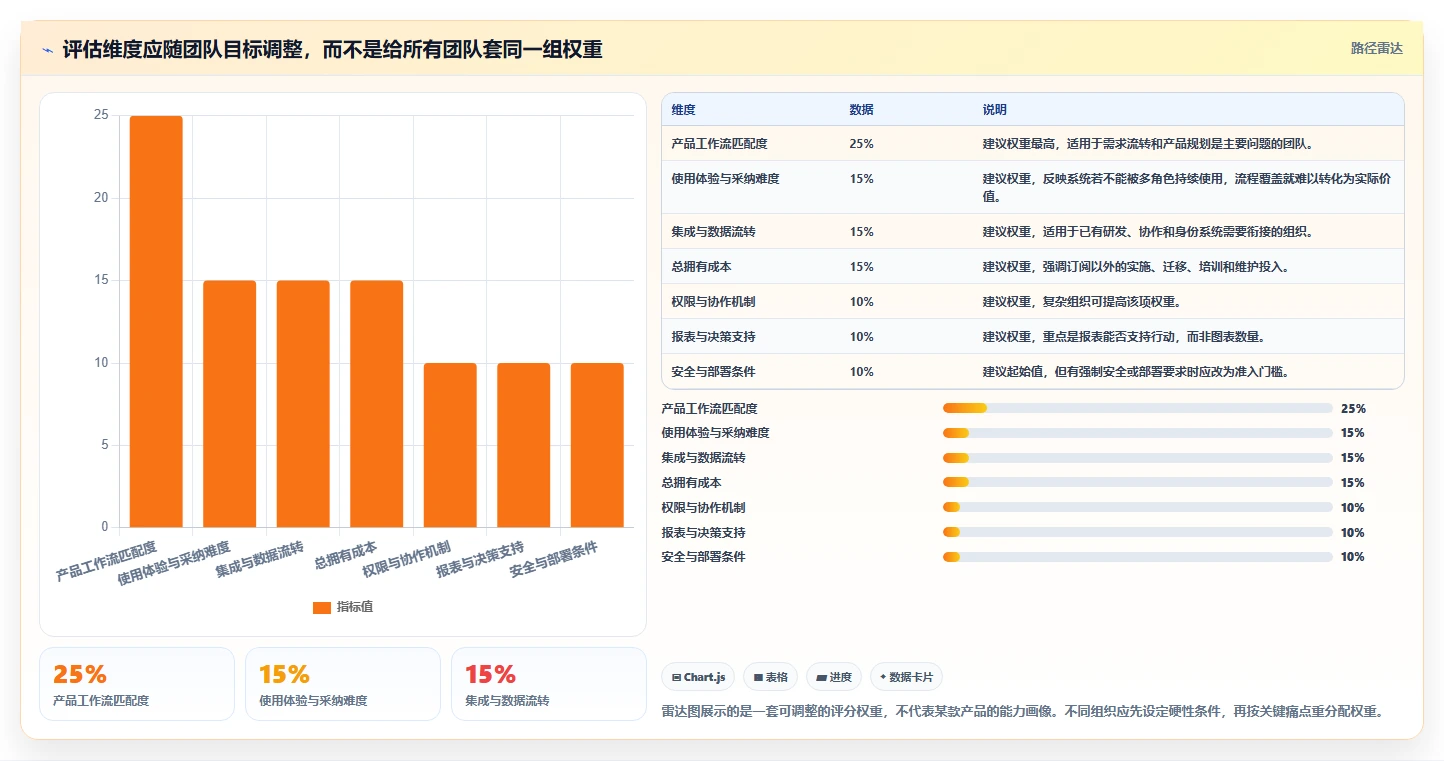Click the footnote starting 雷达图展示的是
The image size is (1444, 761).
(1022, 712)
